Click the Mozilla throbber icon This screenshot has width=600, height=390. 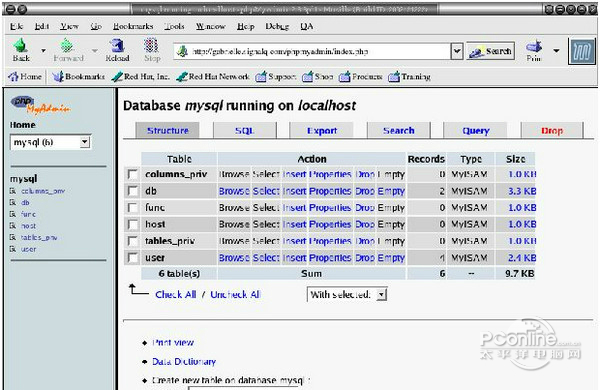tap(582, 51)
